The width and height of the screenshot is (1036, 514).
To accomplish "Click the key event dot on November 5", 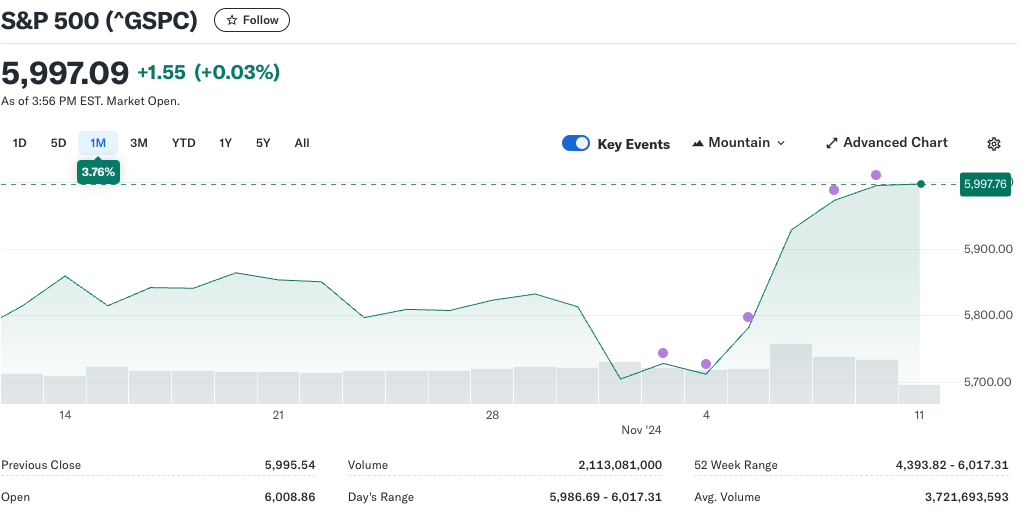I will tap(748, 317).
